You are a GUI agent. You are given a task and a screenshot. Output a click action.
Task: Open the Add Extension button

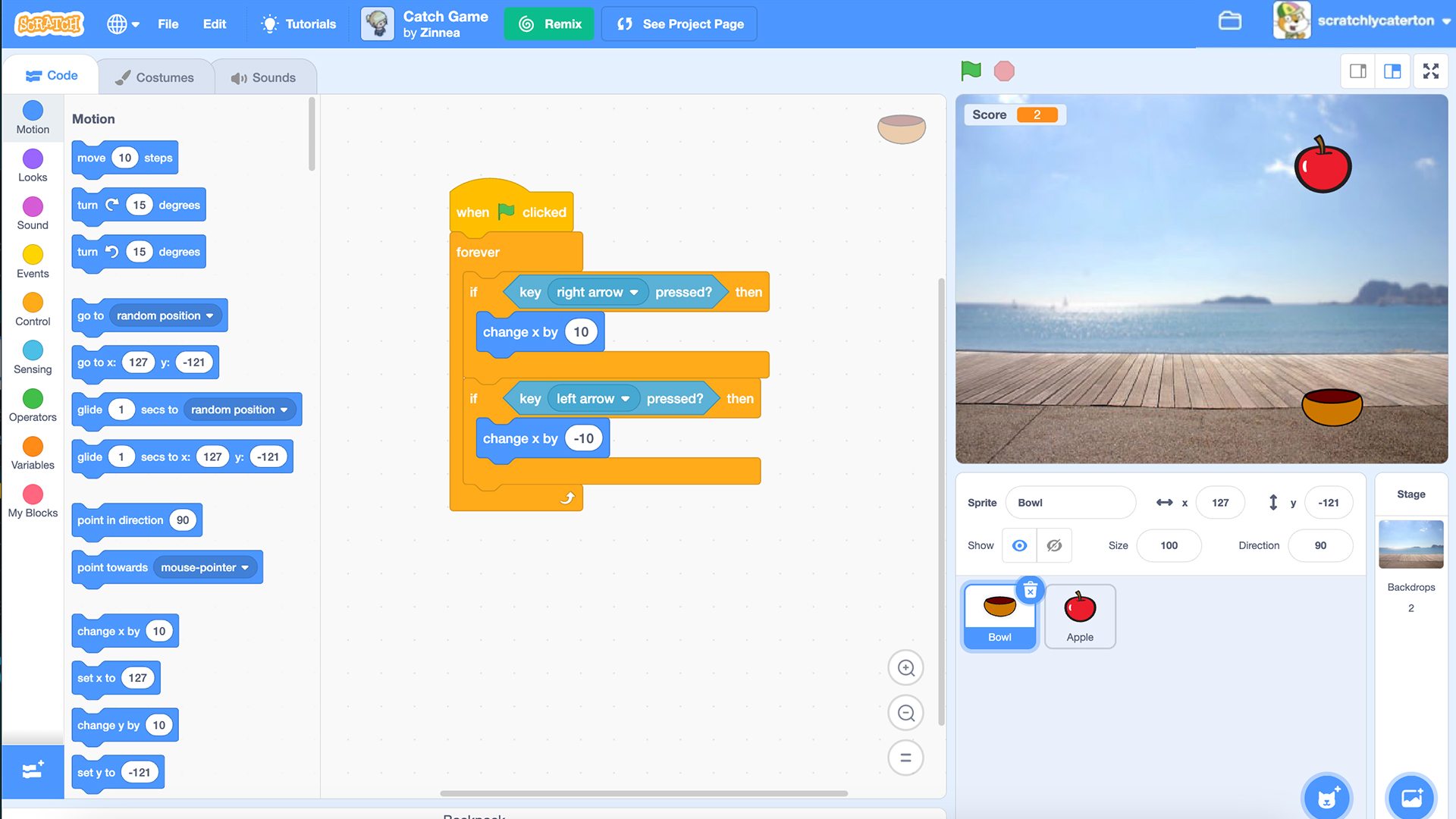pos(33,771)
